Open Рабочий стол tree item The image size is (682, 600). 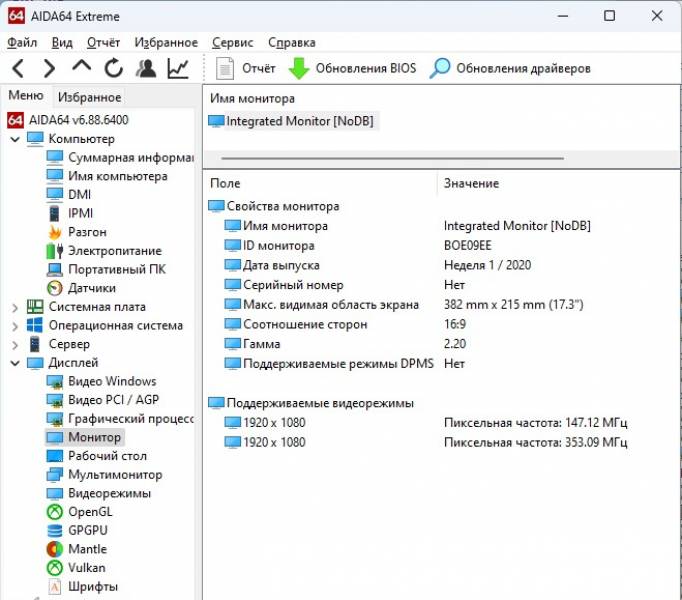97,456
